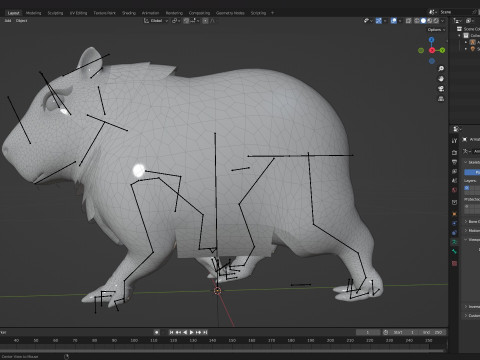Screen dimensions: 480x360
Task: Toggle snapping magnet in viewport header
Action: (186, 21)
